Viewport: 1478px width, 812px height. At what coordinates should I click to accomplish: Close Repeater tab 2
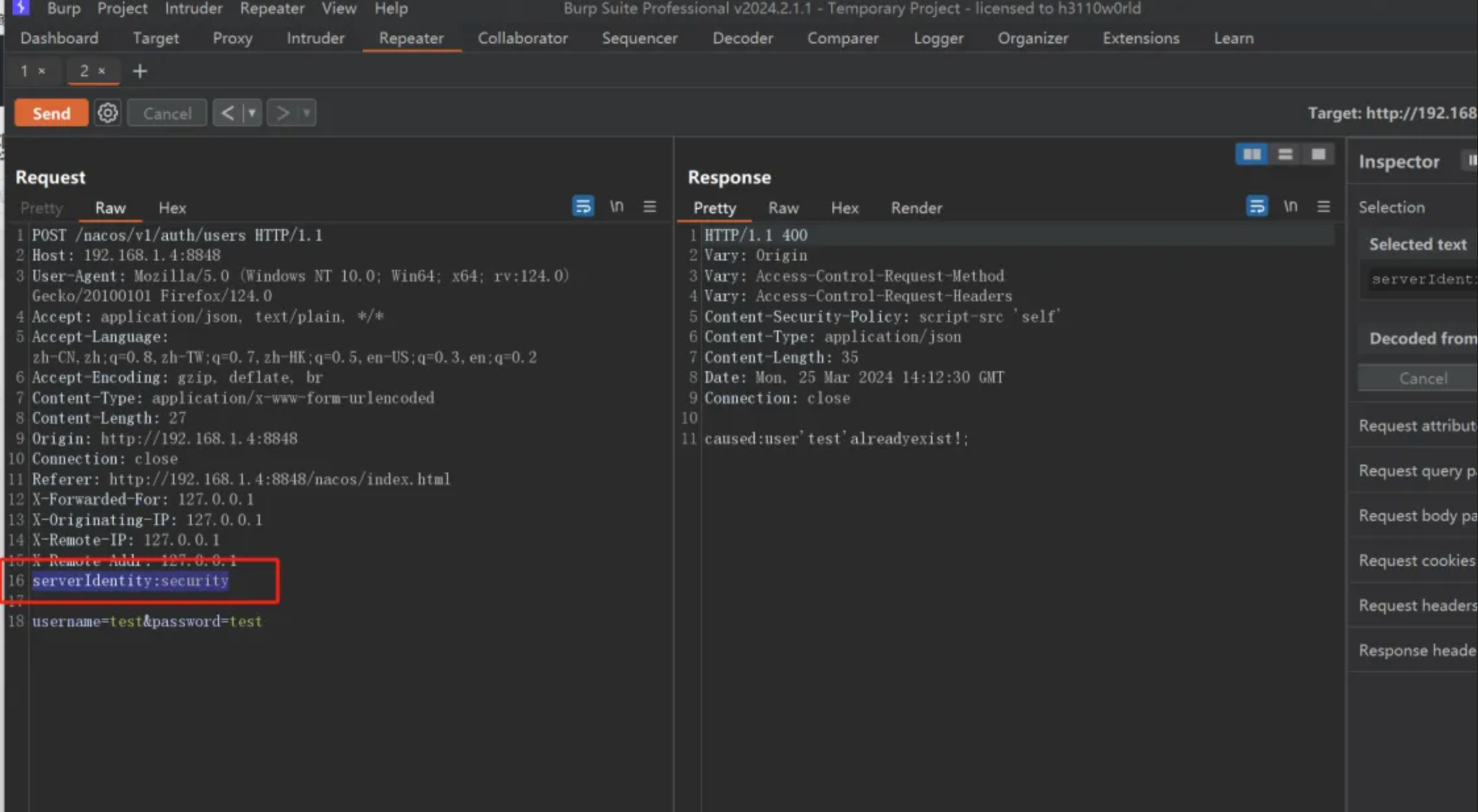click(x=102, y=70)
